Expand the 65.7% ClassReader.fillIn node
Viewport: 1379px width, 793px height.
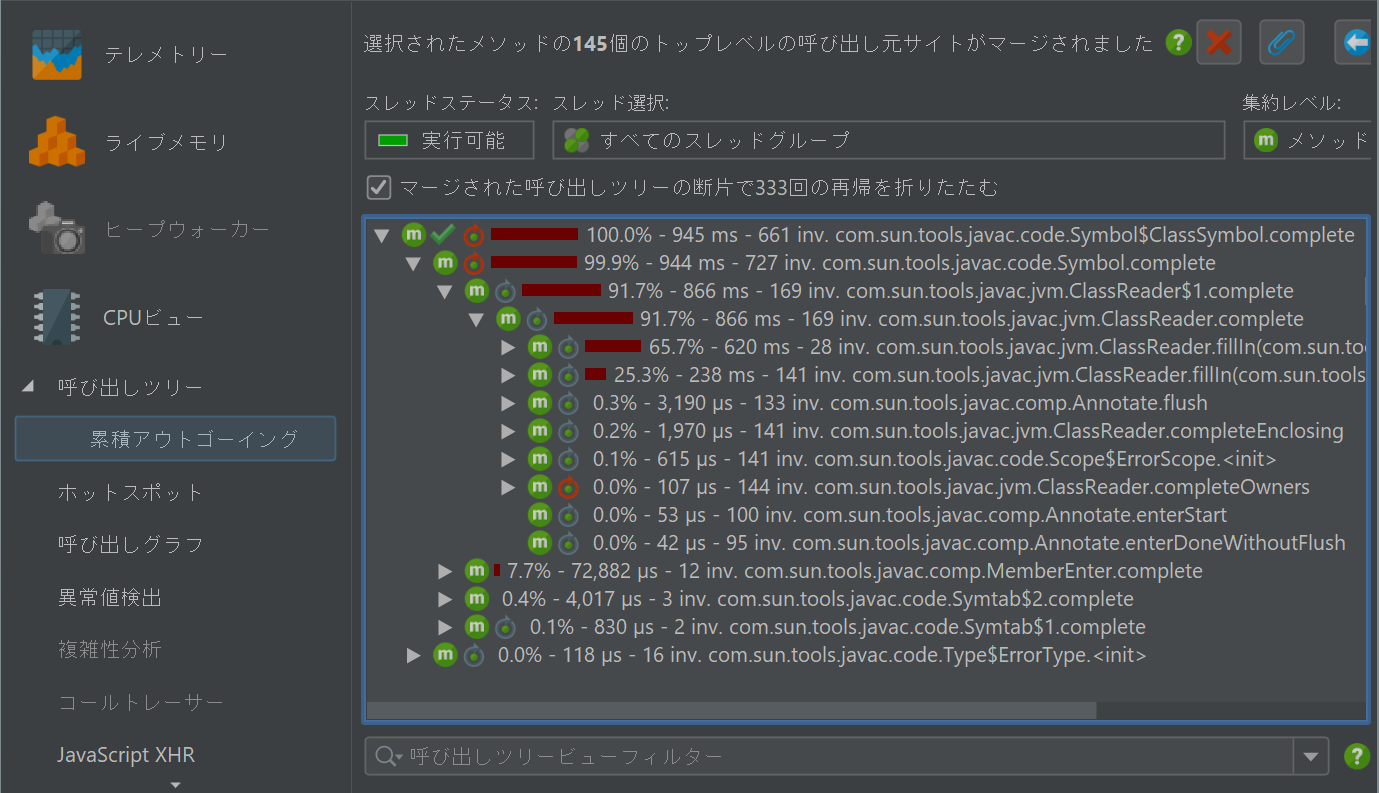click(x=508, y=347)
